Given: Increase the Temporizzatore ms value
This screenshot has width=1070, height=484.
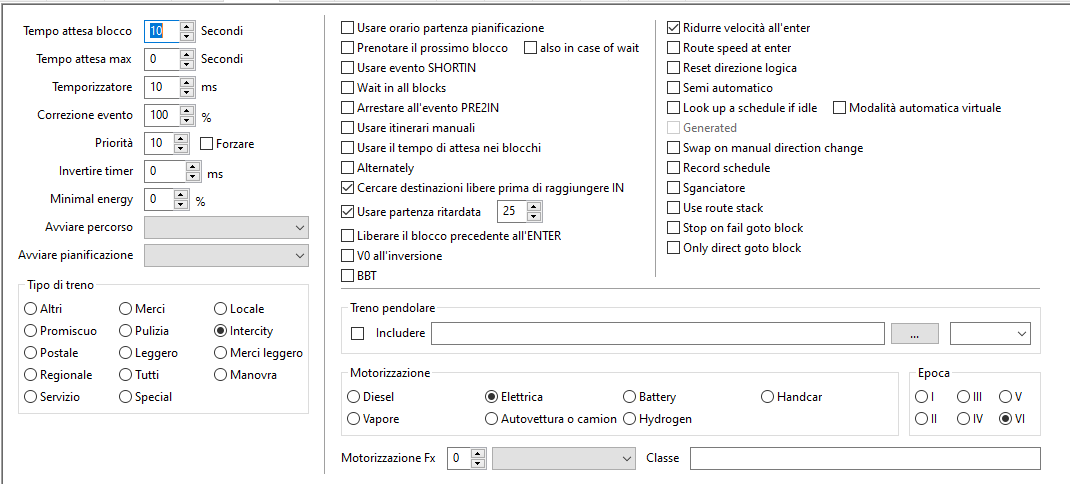Looking at the screenshot, I should 187,82.
